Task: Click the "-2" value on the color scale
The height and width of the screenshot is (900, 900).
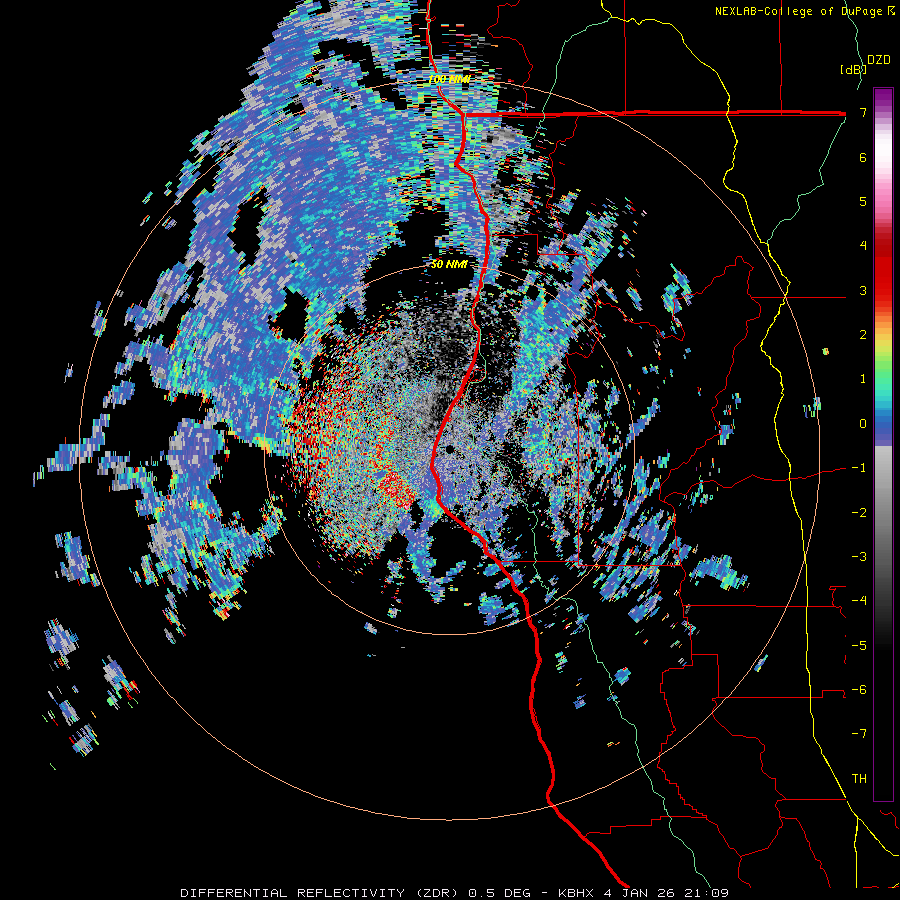Action: [x=859, y=513]
